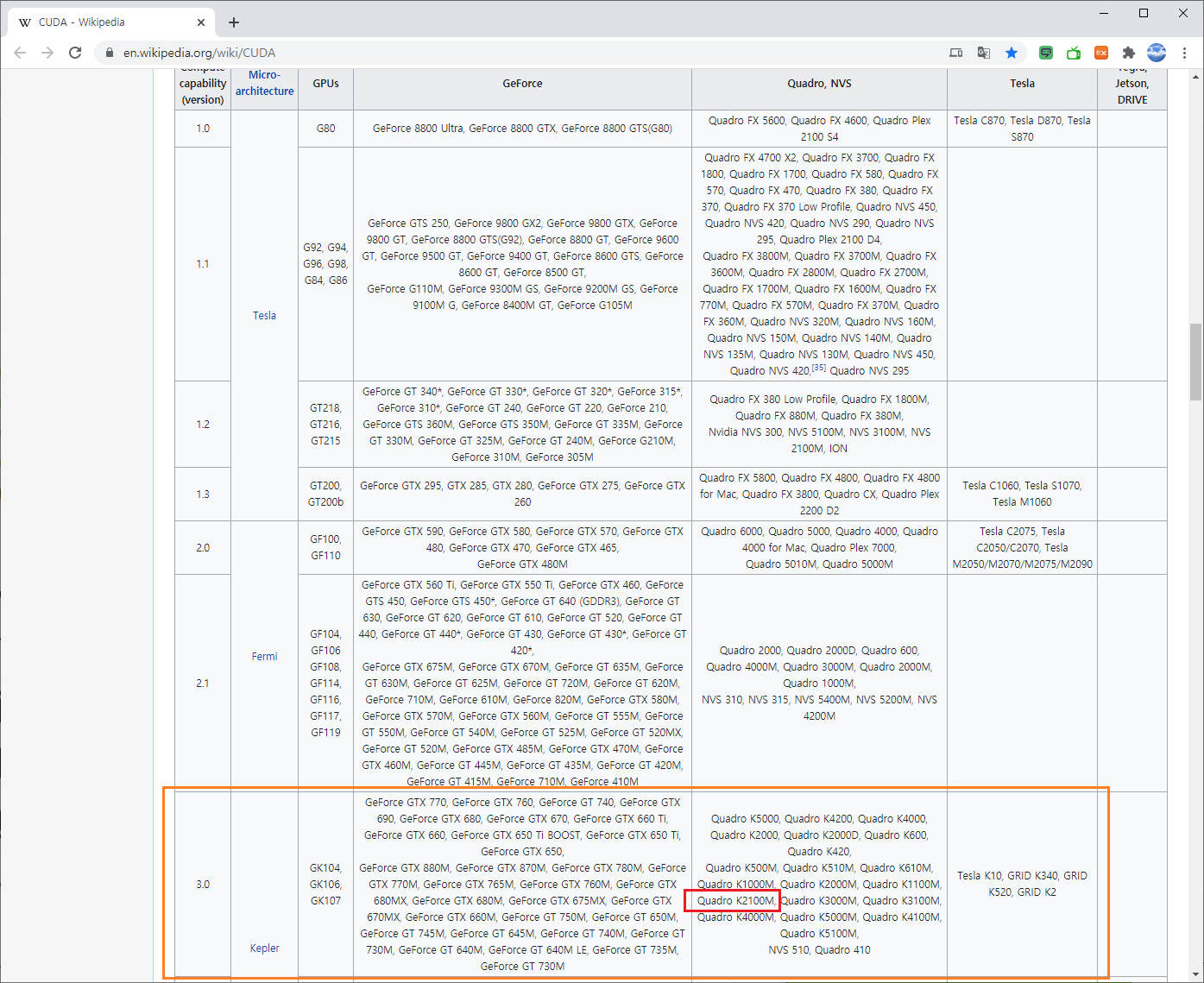The width and height of the screenshot is (1204, 983).
Task: Close the CUDA - Wikipedia tab
Action: click(201, 22)
